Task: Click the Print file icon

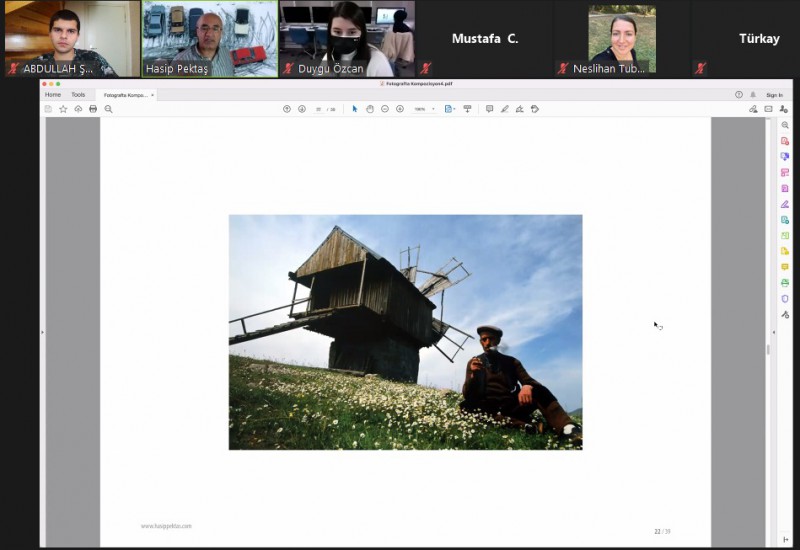Action: coord(93,109)
